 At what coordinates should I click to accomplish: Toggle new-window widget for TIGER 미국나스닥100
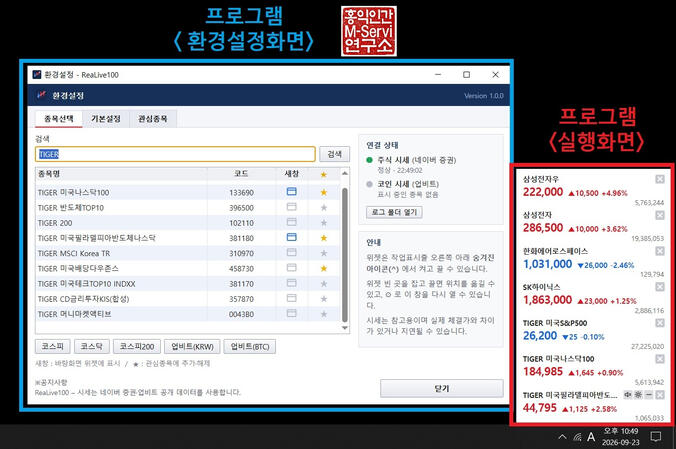(291, 192)
